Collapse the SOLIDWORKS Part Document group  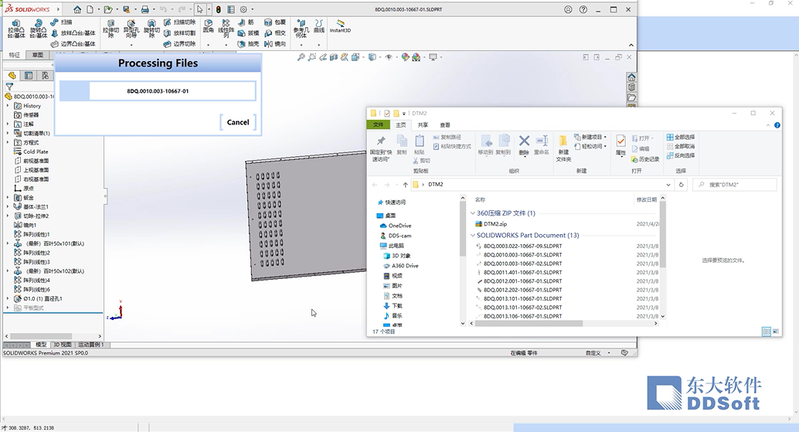click(472, 234)
